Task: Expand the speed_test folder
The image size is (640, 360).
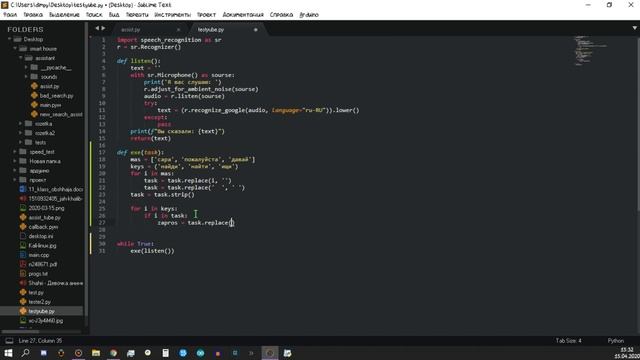Action: click(15, 151)
